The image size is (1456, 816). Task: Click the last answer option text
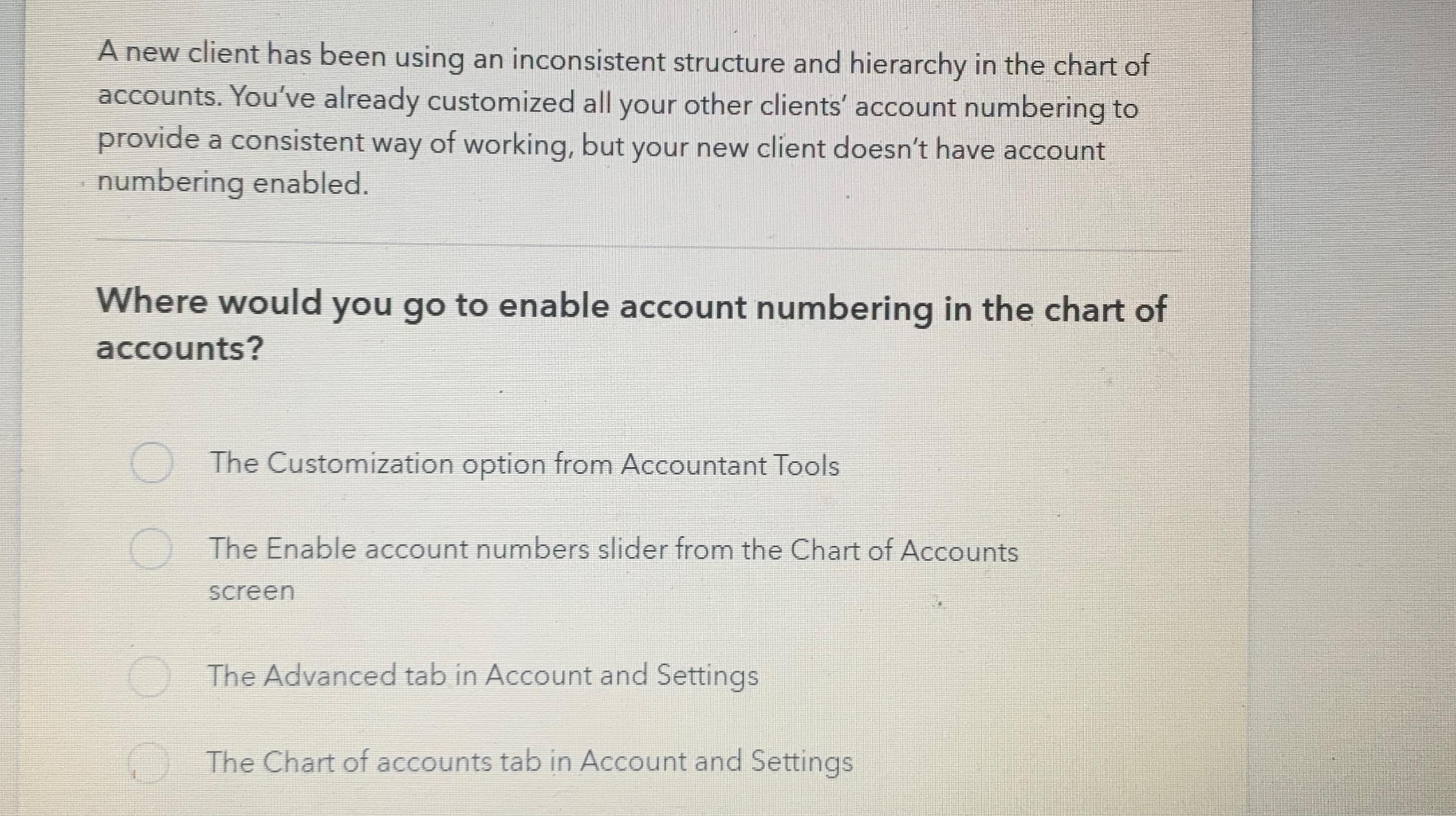530,760
